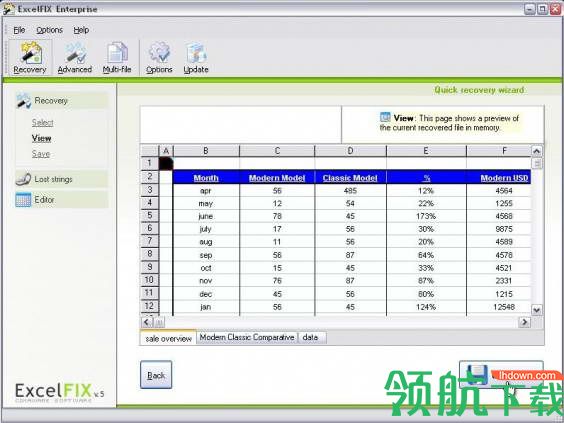Select column B header
Viewport: 564px width, 423px height.
coord(206,151)
